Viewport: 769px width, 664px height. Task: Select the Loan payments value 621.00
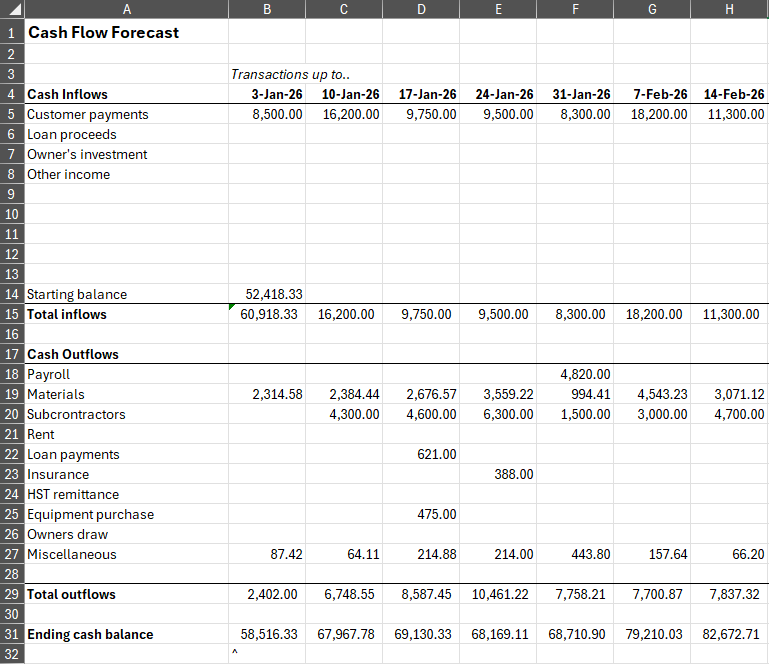pyautogui.click(x=421, y=454)
